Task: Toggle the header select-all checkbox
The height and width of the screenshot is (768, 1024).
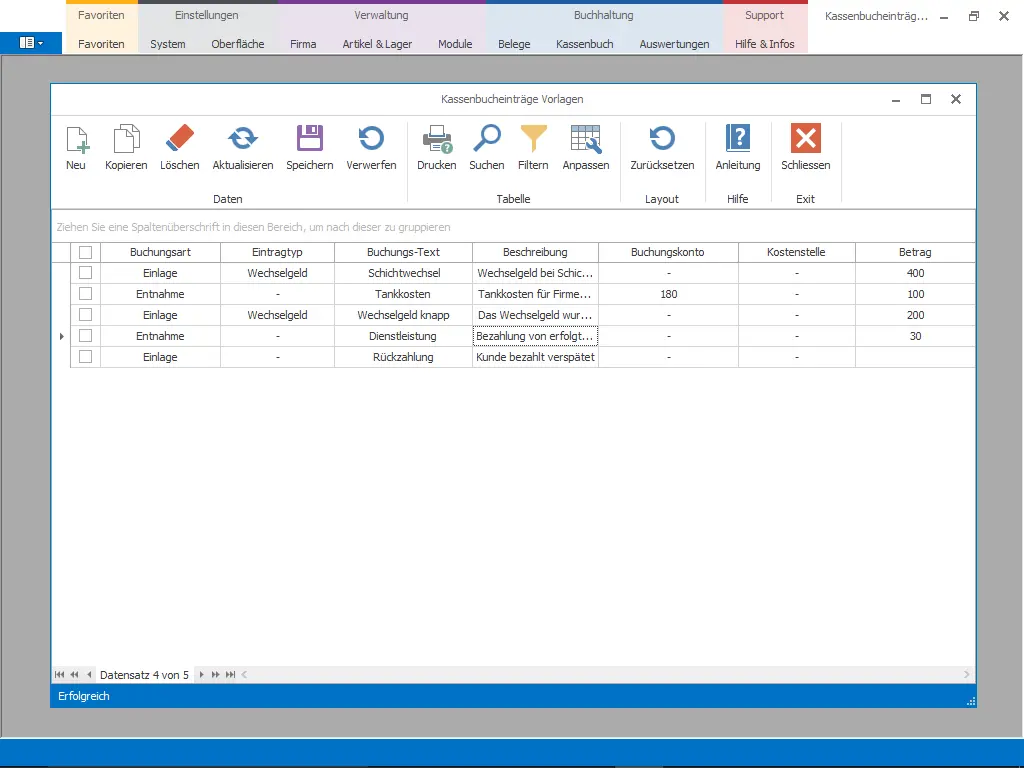Action: [x=86, y=252]
